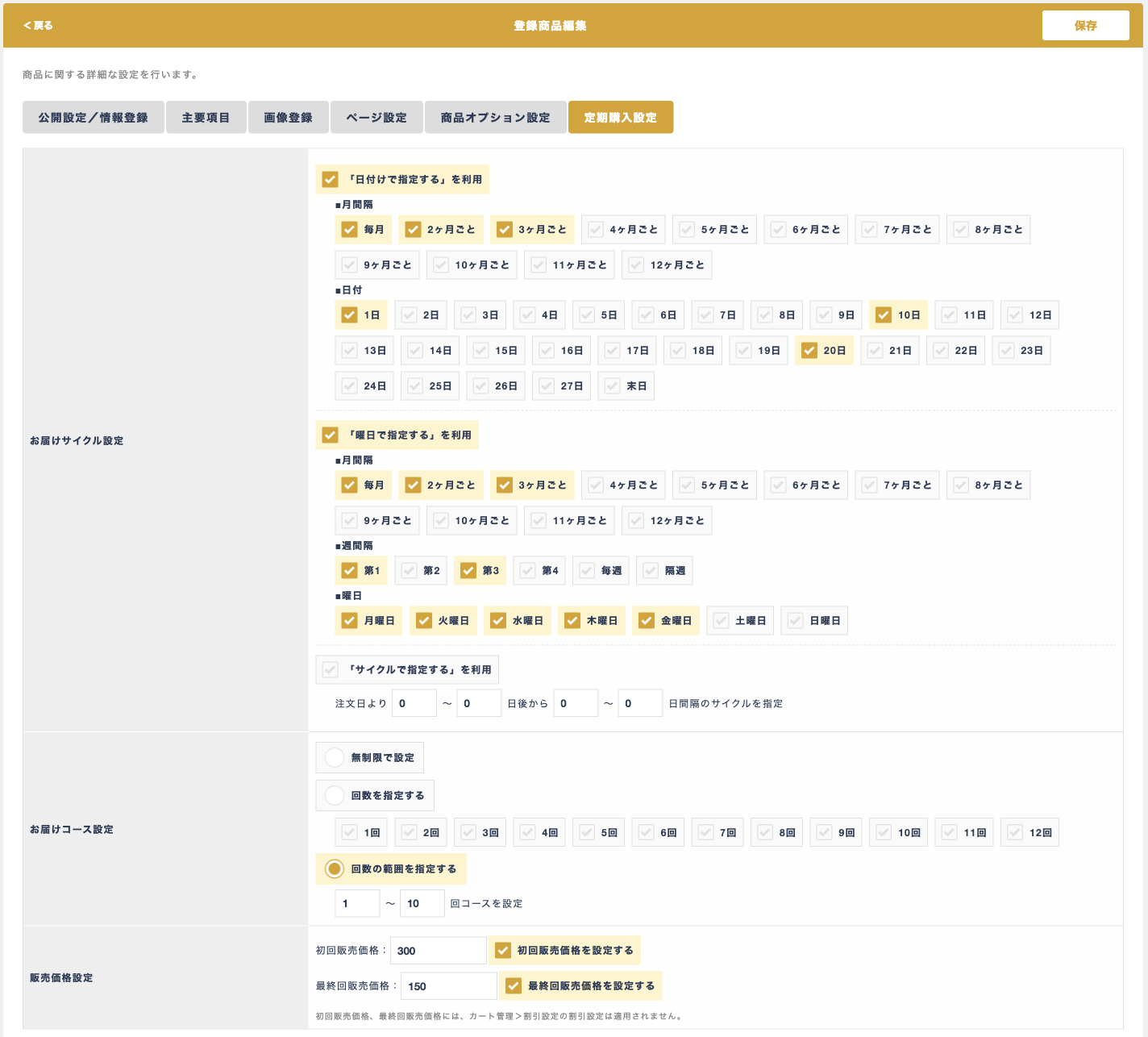1148x1037 pixels.
Task: Uncheck the 10日 date checkbox
Action: [884, 315]
